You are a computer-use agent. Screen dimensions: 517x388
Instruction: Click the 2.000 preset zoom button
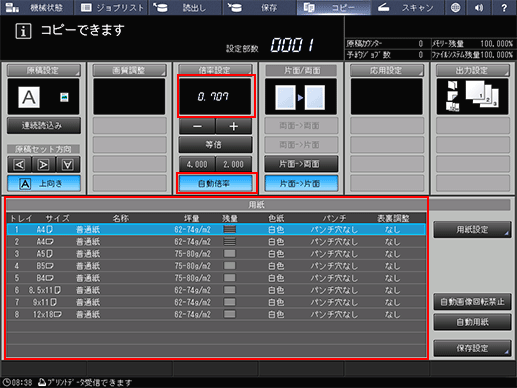coord(234,164)
